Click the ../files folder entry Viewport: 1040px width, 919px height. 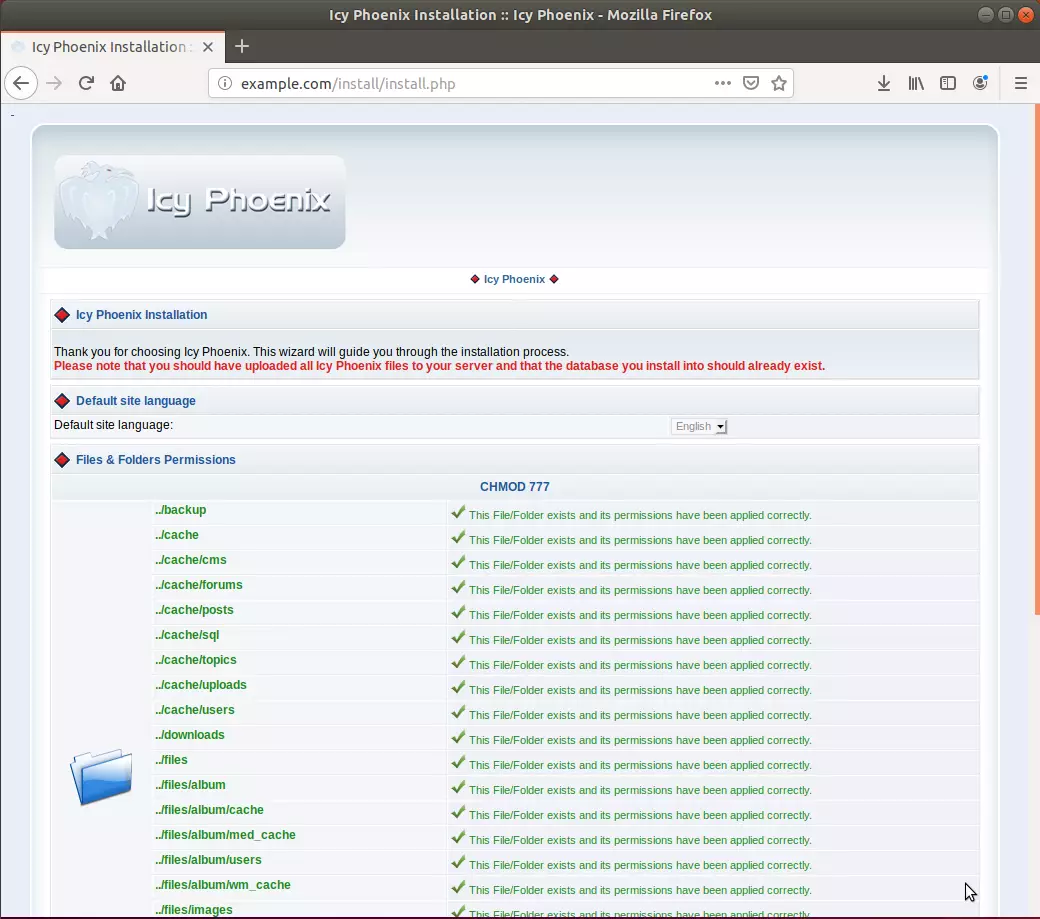tap(171, 760)
